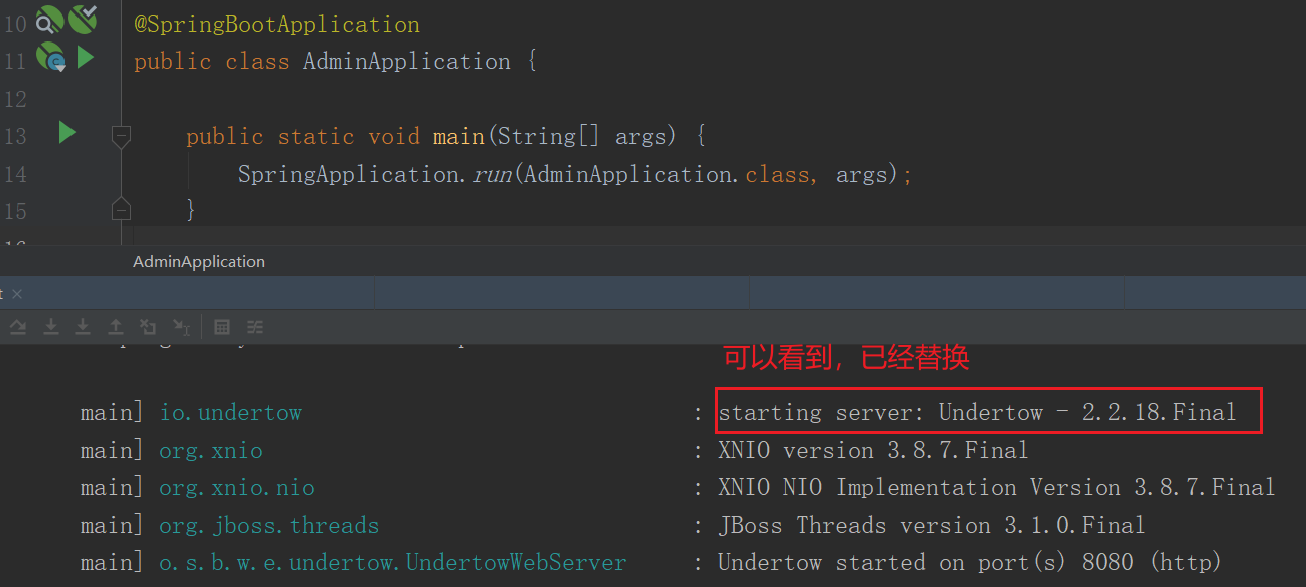The width and height of the screenshot is (1306, 587).
Task: Collapse the main method fold marker
Action: point(121,135)
